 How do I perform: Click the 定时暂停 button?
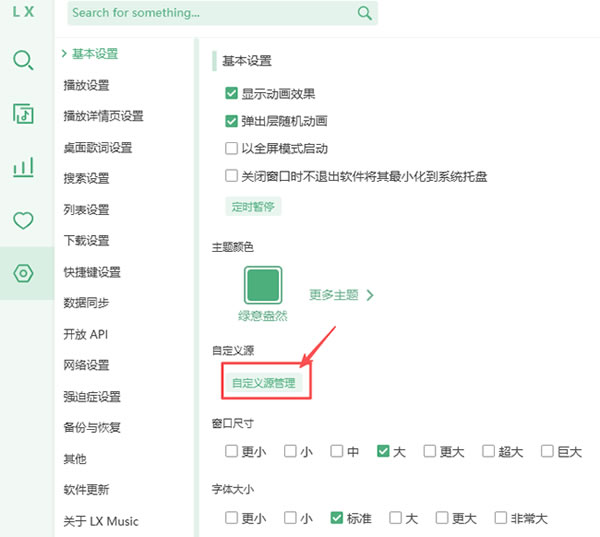(251, 207)
